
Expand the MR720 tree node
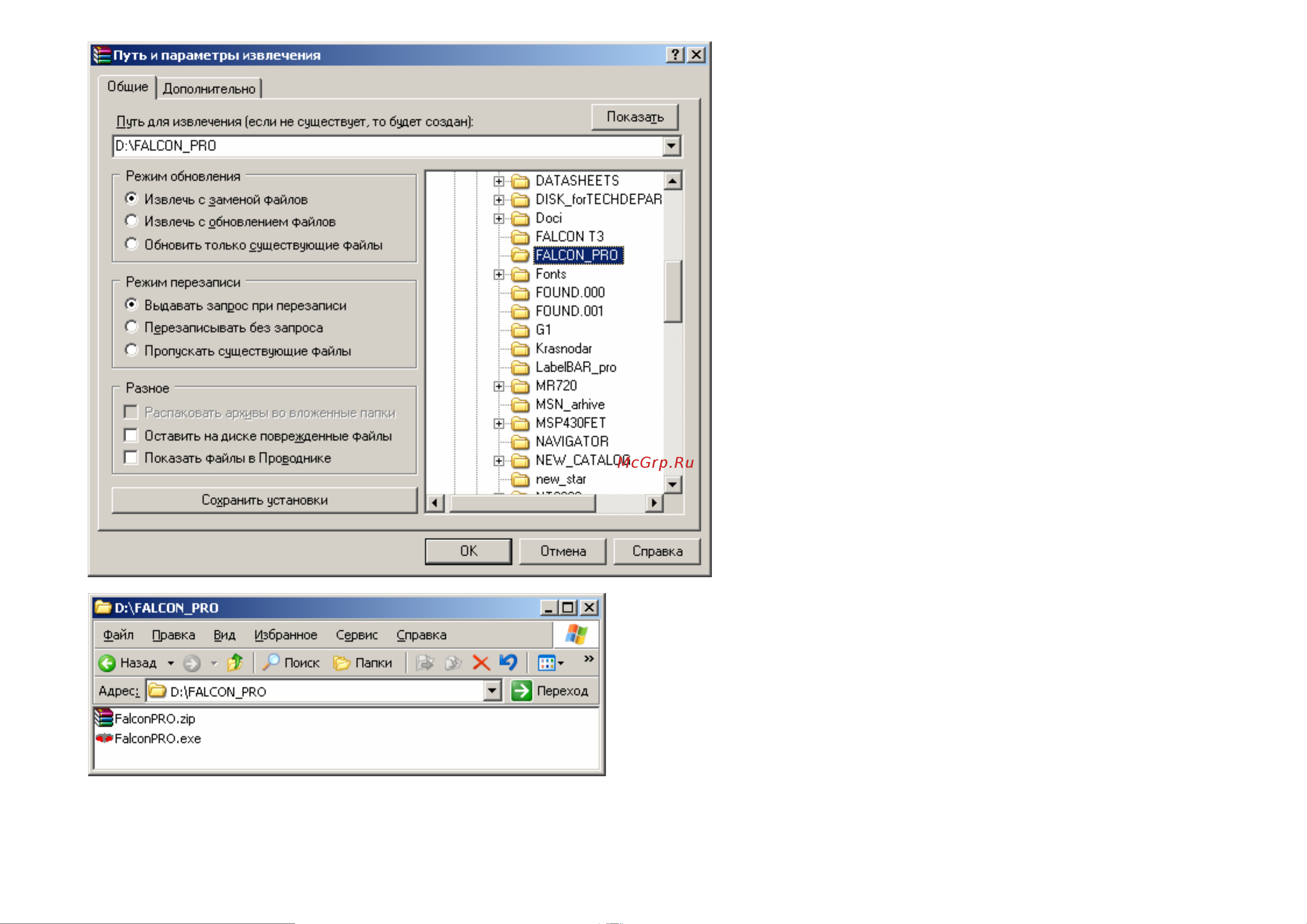tap(499, 387)
